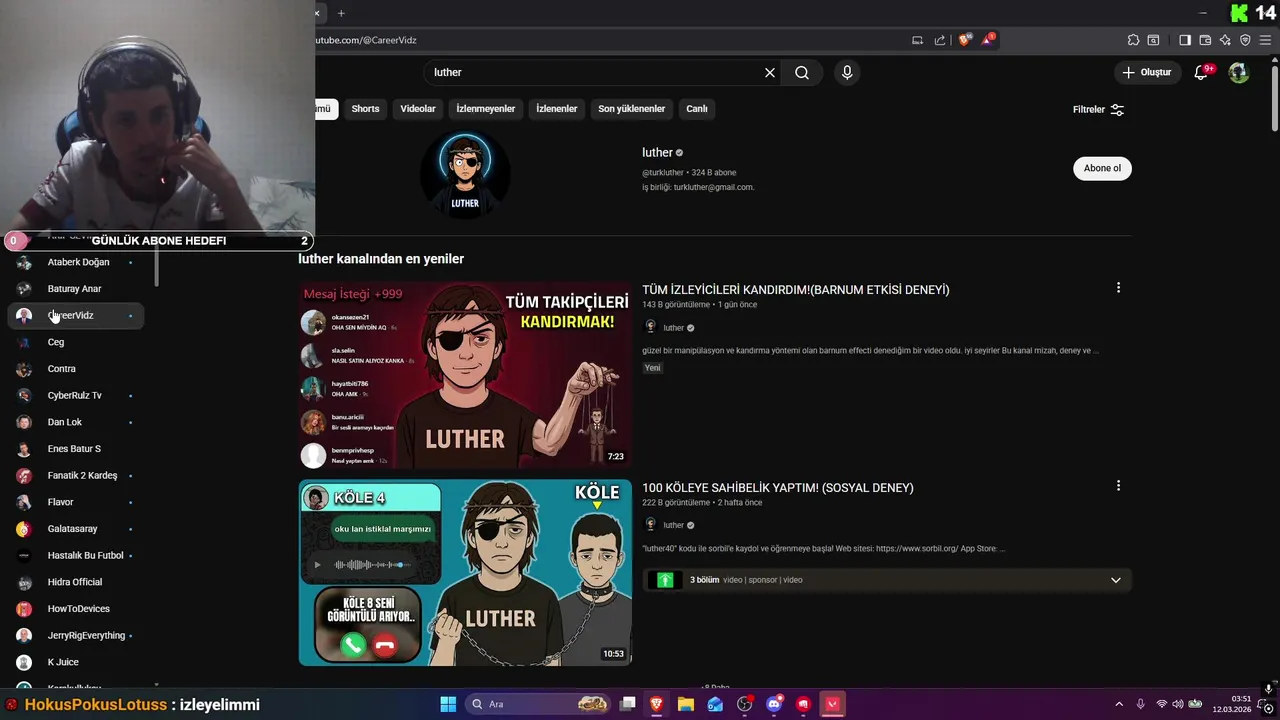
Task: Select the Shorts filter chip
Action: coord(365,109)
